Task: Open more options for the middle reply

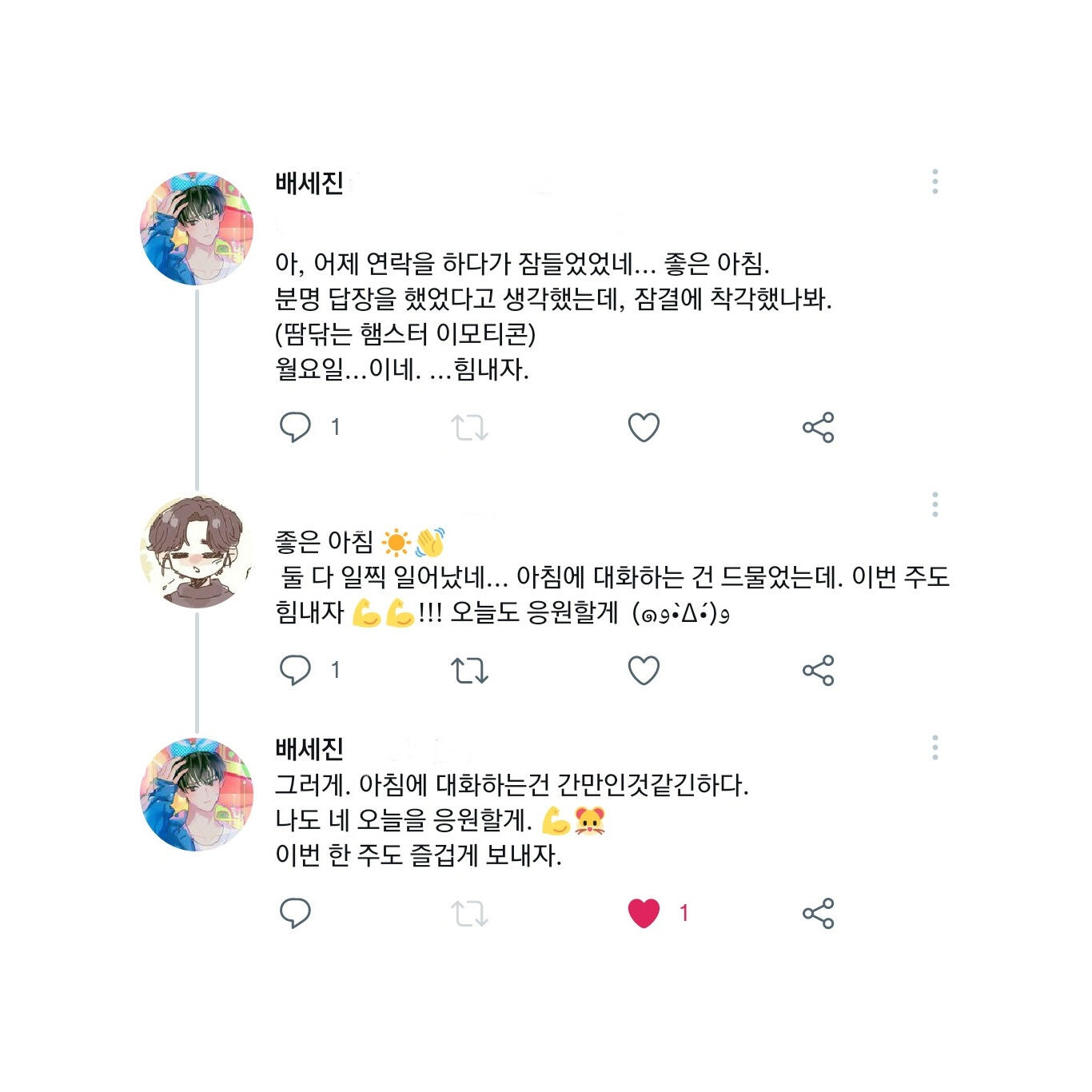Action: coord(935,504)
